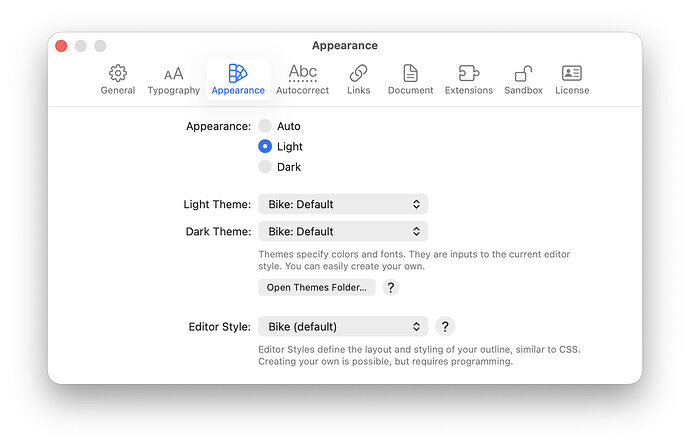Click the 'Editor Style:' label text
Screen dimensions: 690x446
click(220, 327)
